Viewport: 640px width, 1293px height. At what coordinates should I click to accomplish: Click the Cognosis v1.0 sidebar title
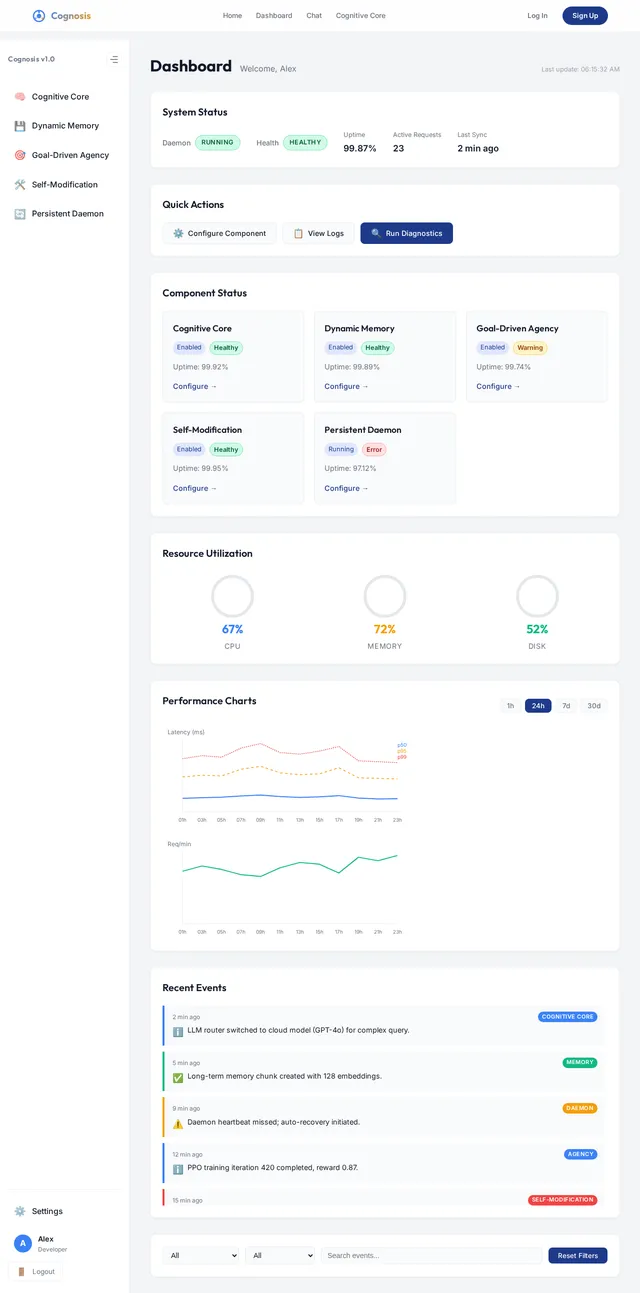31,59
